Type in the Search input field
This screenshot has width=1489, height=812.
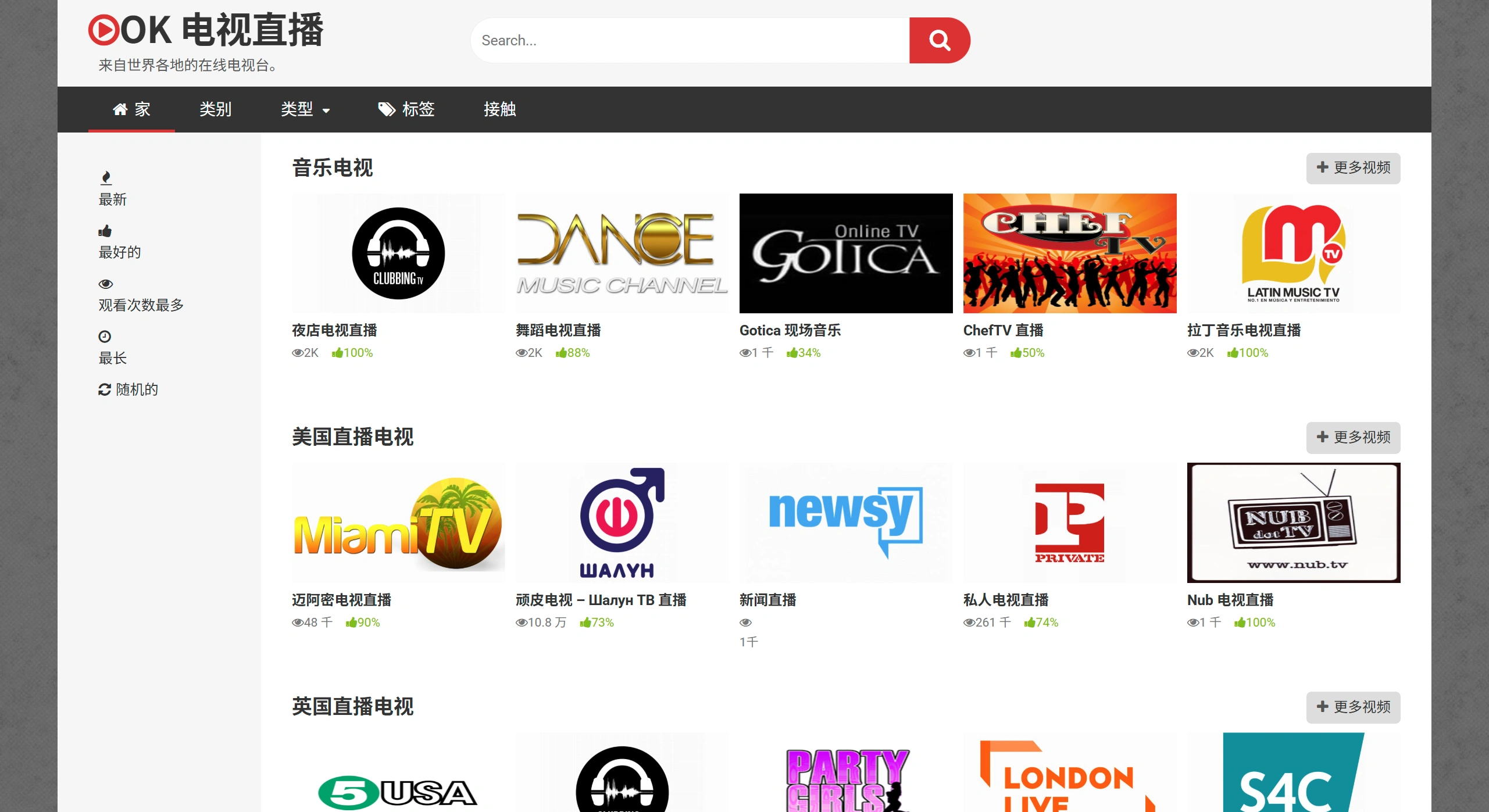coord(689,40)
